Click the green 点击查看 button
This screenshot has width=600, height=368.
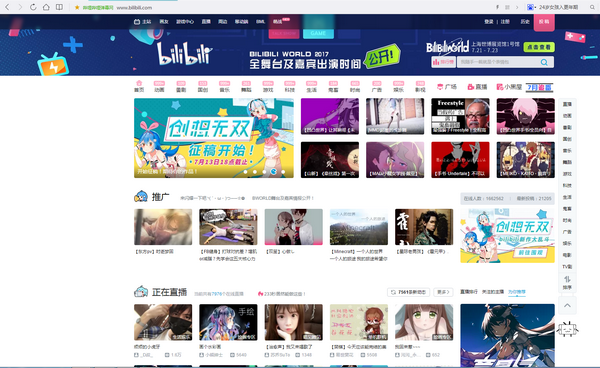tap(539, 47)
